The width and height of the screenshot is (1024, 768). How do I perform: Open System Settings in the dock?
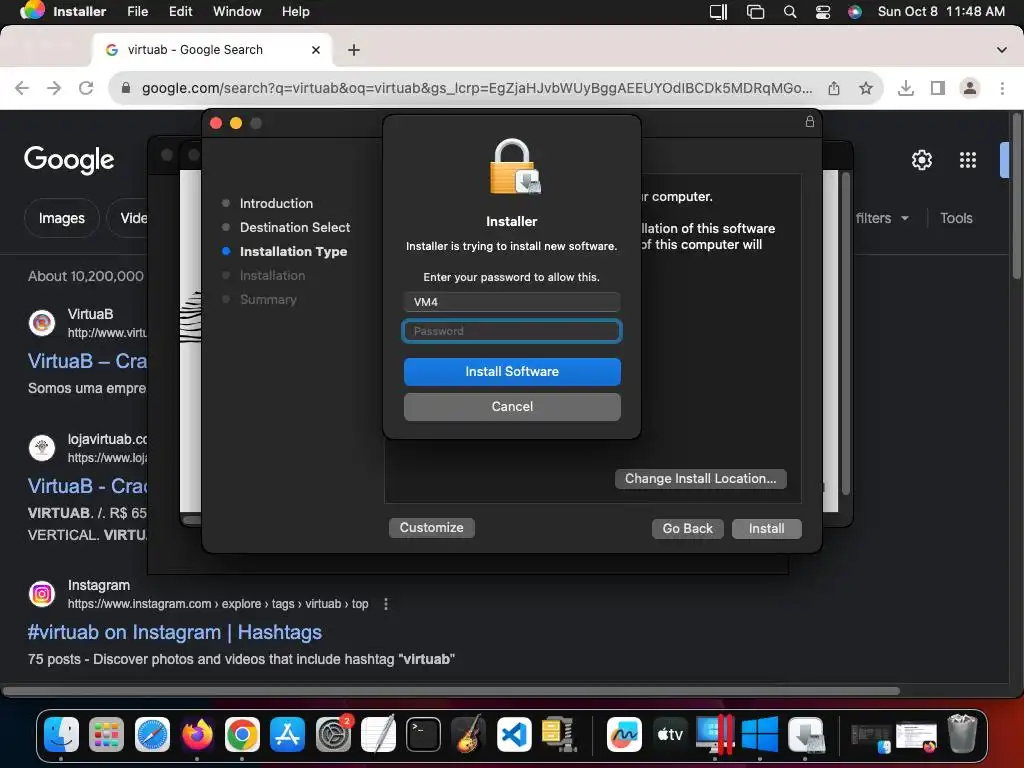click(x=333, y=735)
